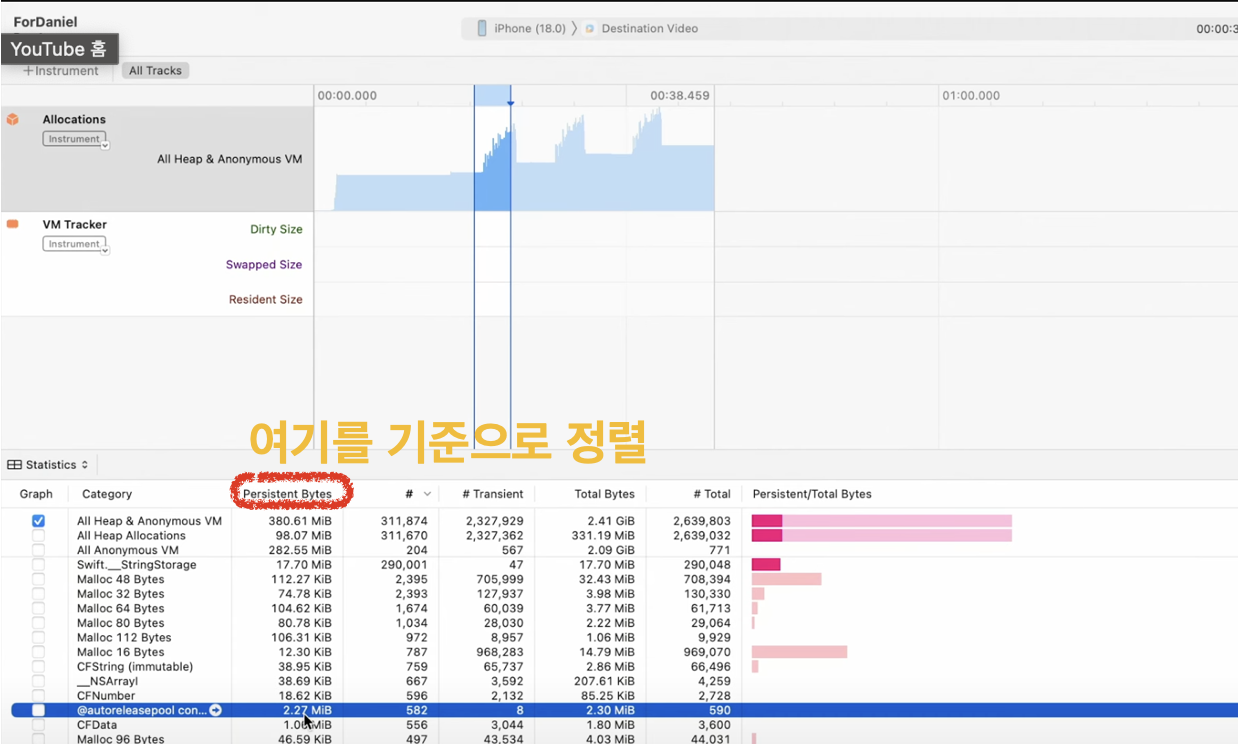Image resolution: width=1238 pixels, height=744 pixels.
Task: Check the All Heap Allocations graph checkbox
Action: (38, 536)
